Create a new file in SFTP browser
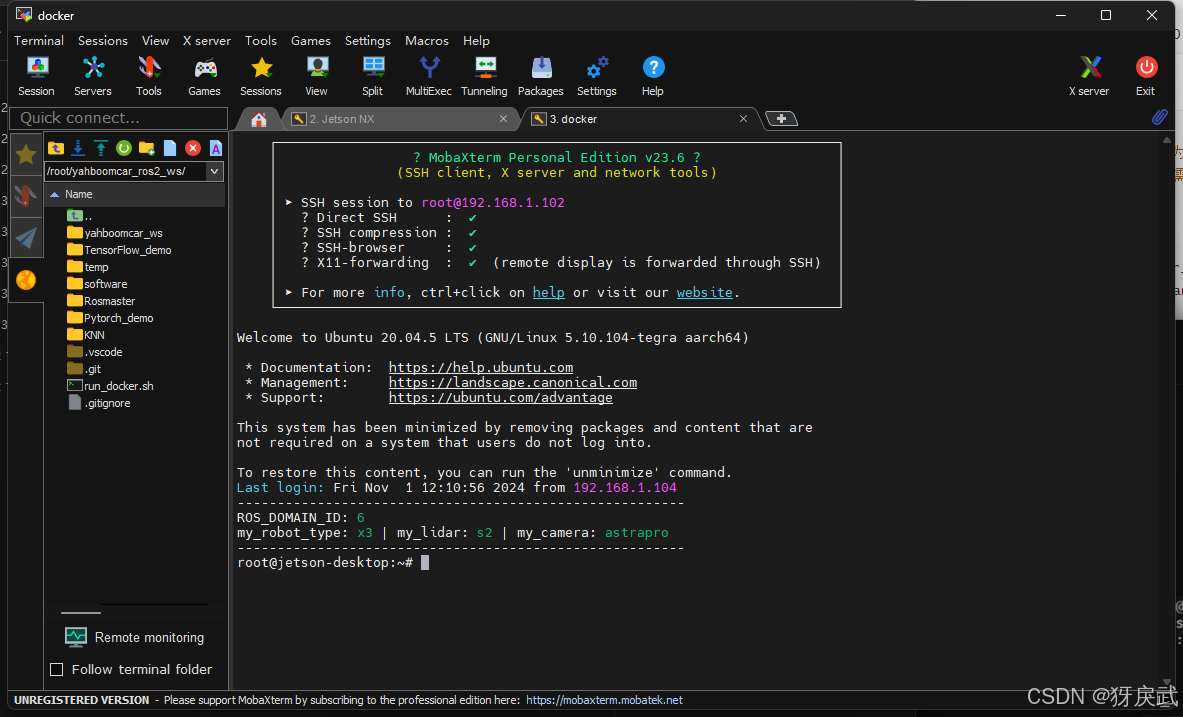 [x=170, y=148]
